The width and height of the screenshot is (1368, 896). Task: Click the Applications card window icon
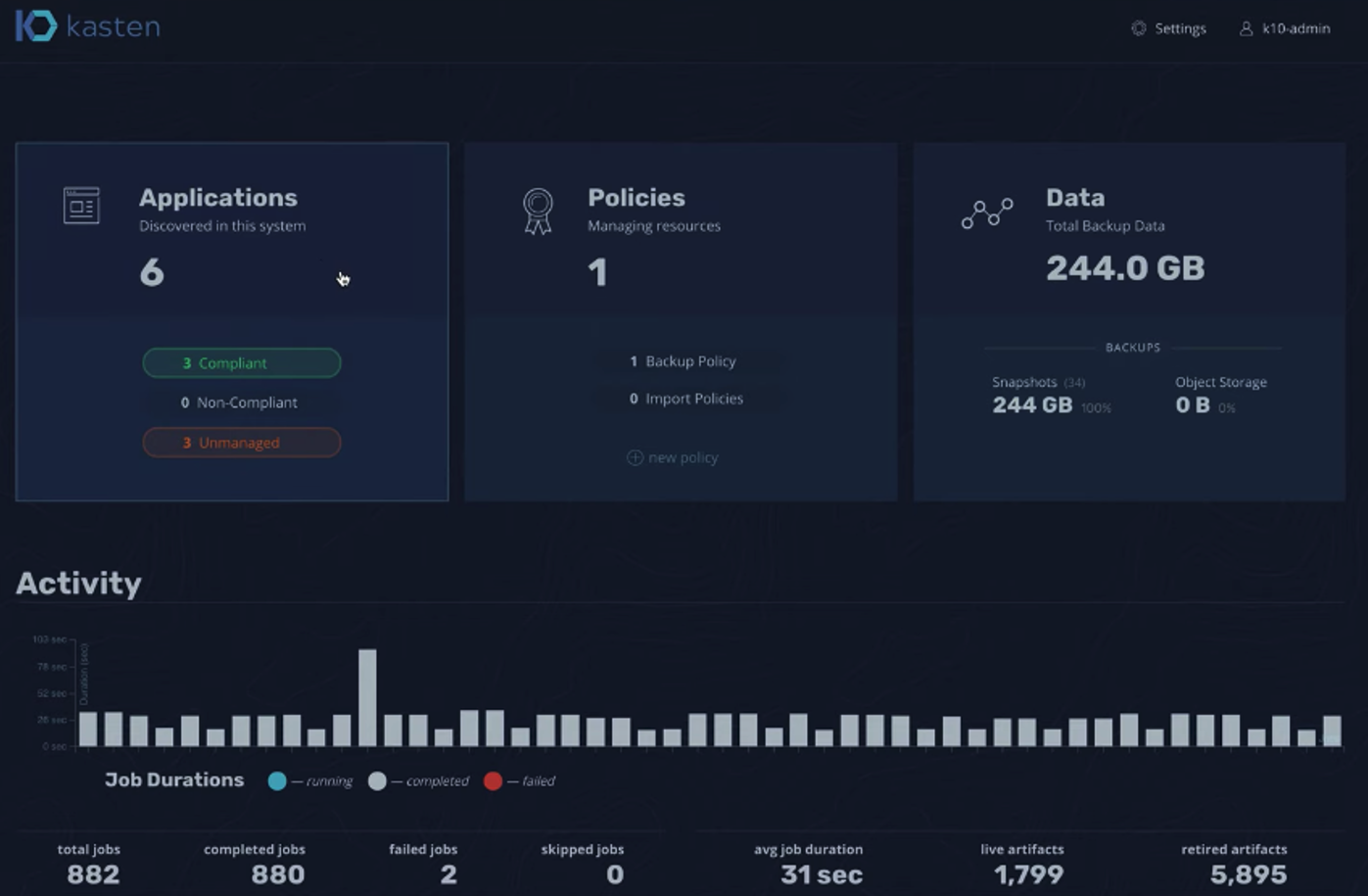[x=81, y=206]
